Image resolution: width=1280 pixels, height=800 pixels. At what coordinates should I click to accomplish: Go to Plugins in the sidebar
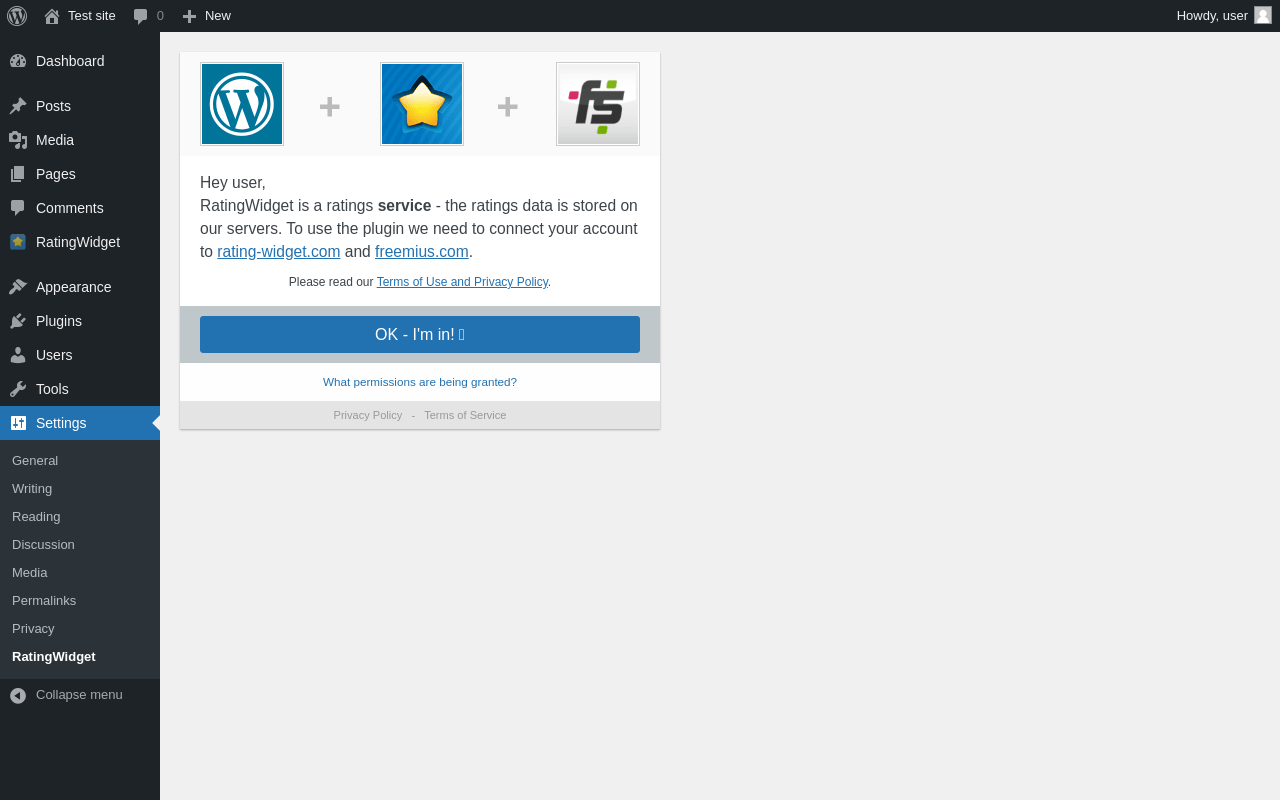[80, 321]
